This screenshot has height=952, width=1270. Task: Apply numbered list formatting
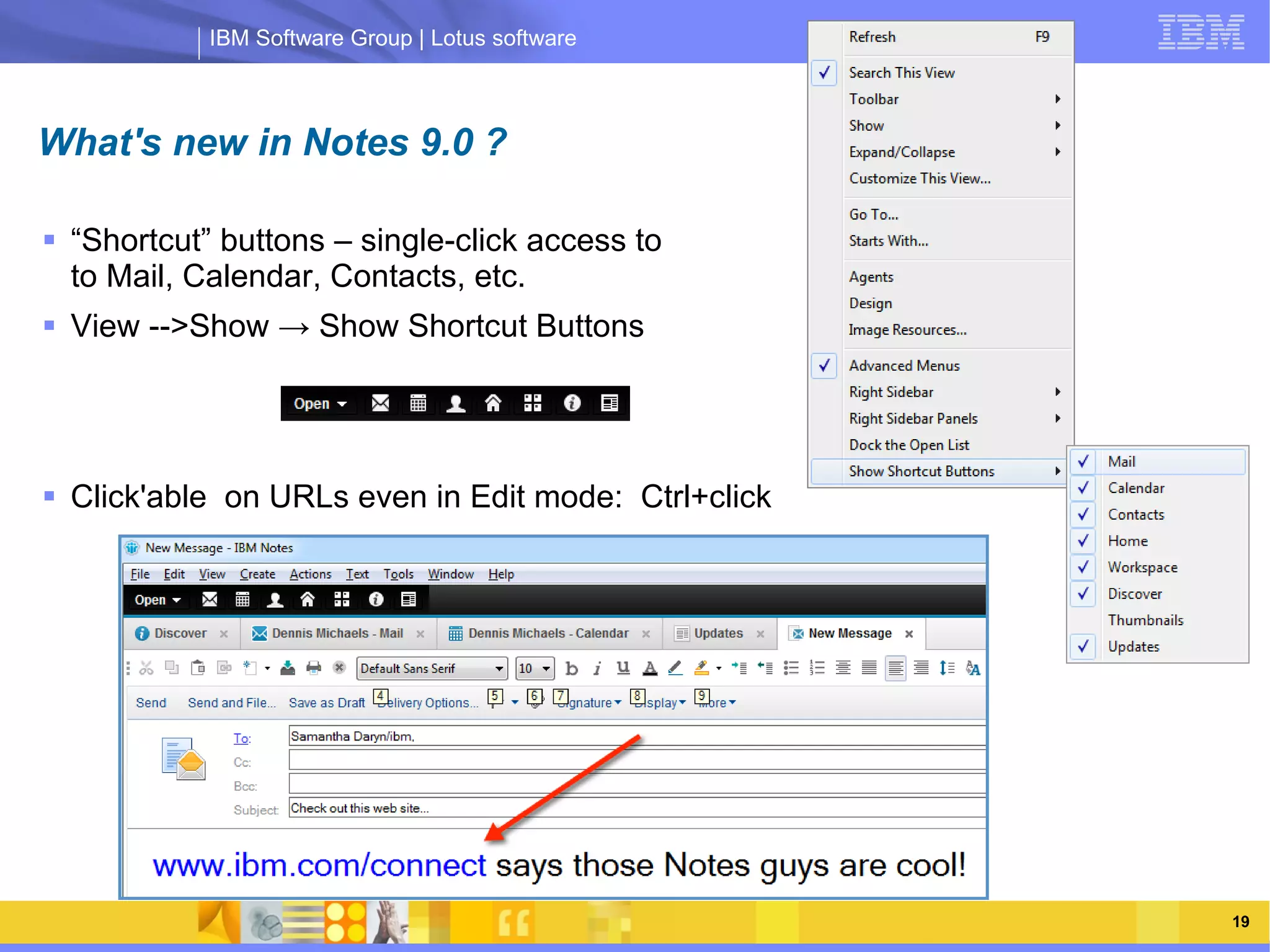pos(817,668)
